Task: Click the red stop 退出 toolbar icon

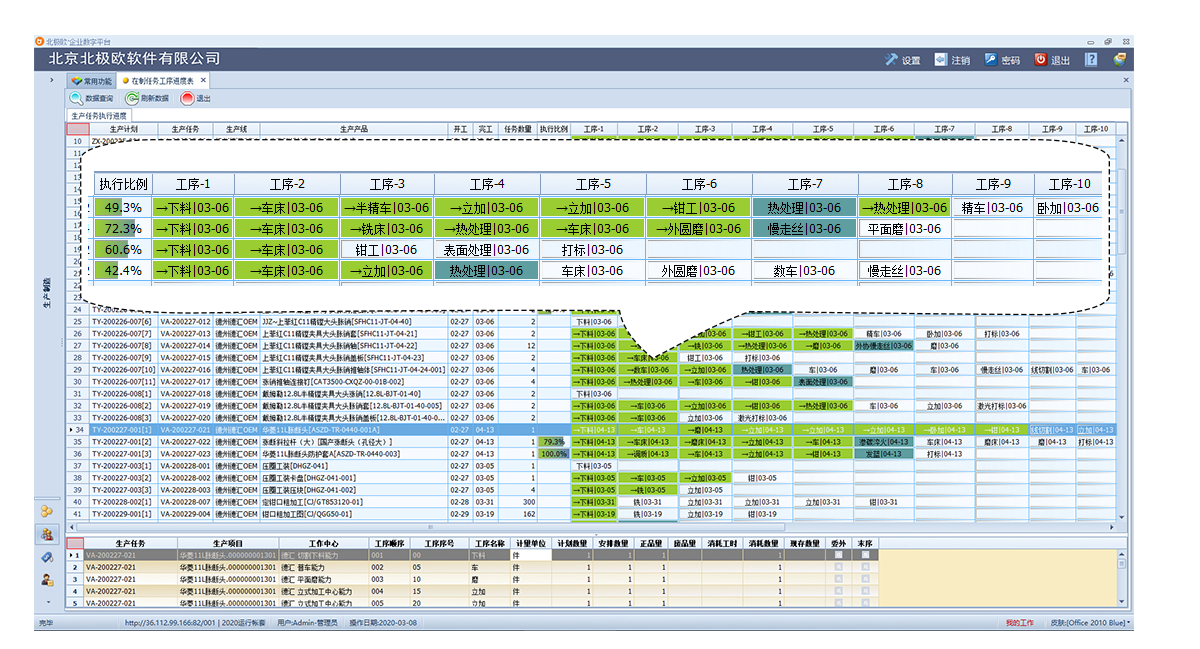Action: coord(187,98)
